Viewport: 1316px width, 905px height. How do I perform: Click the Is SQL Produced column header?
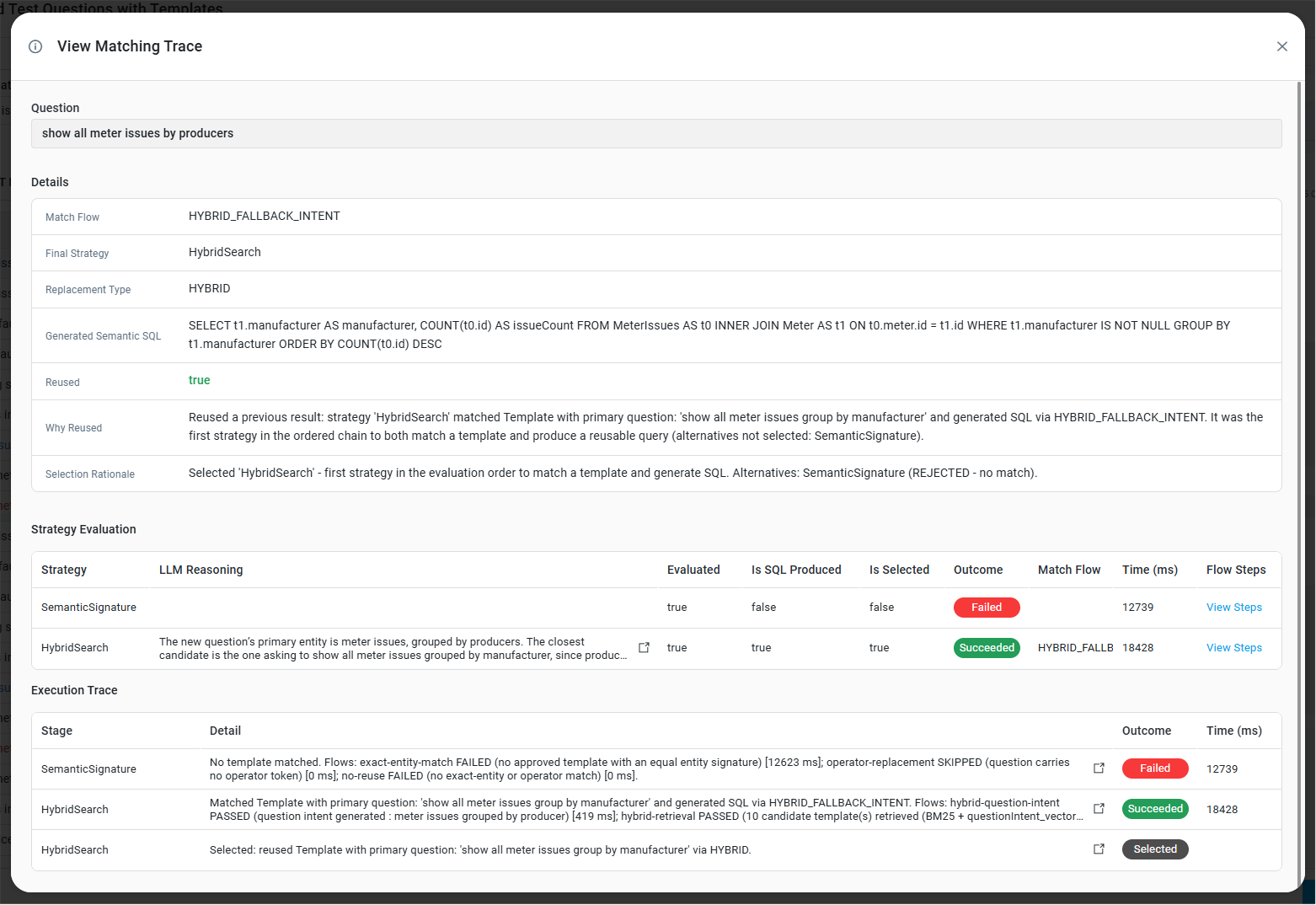coord(796,570)
